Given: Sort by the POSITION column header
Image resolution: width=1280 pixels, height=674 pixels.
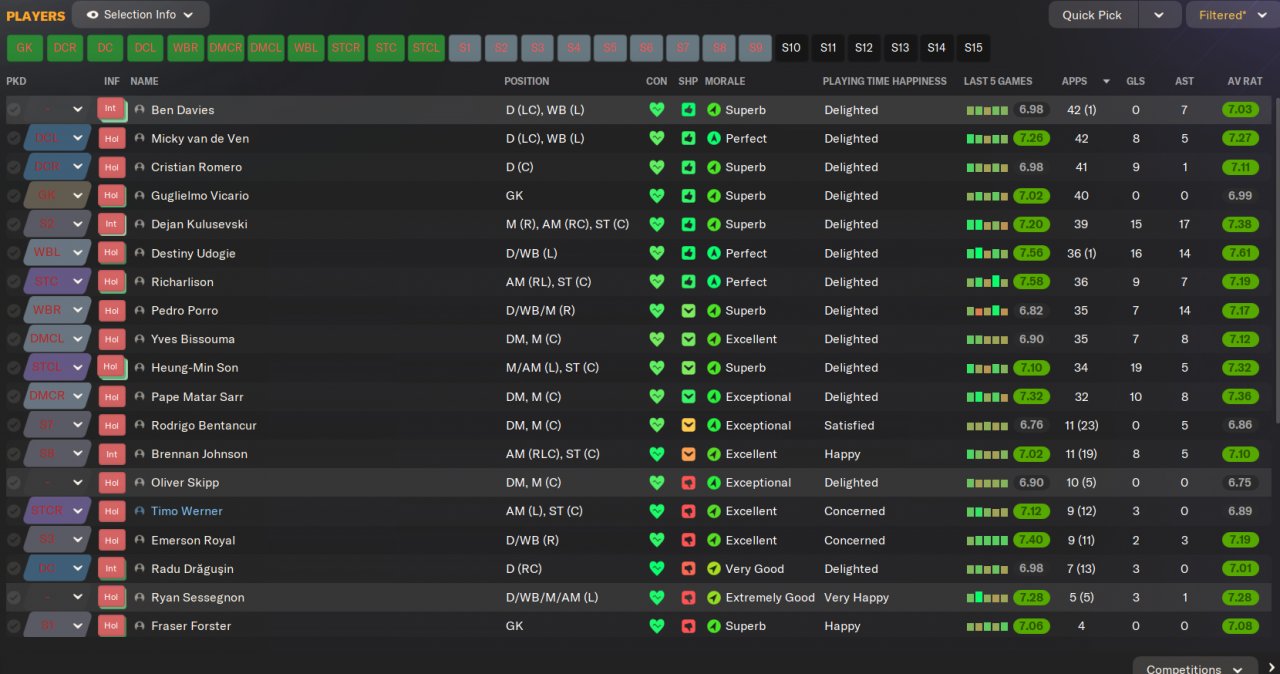Looking at the screenshot, I should tap(526, 81).
